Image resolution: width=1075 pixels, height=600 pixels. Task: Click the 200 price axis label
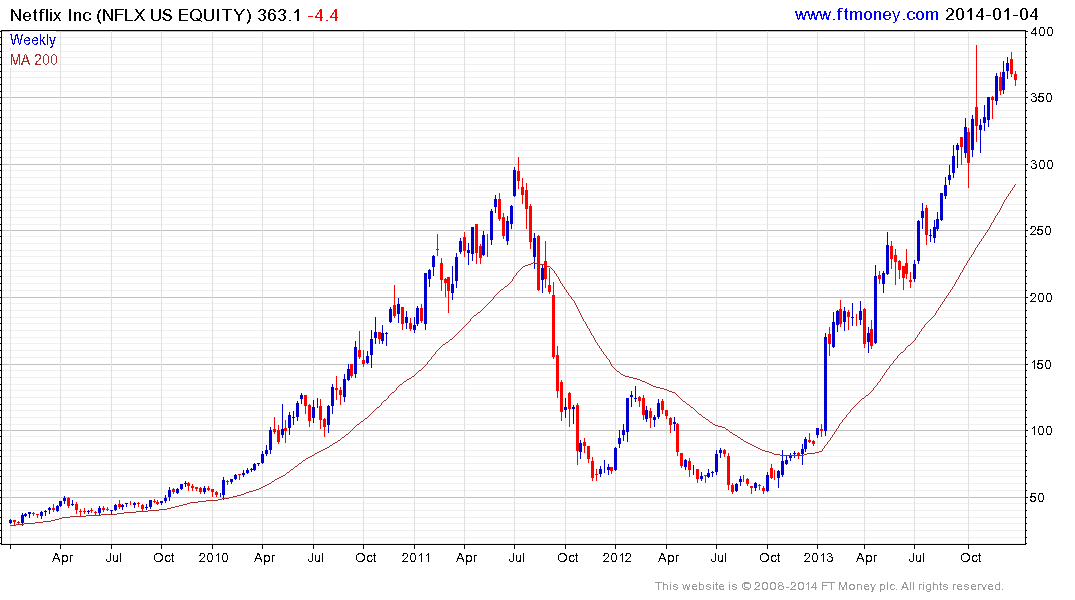1042,298
